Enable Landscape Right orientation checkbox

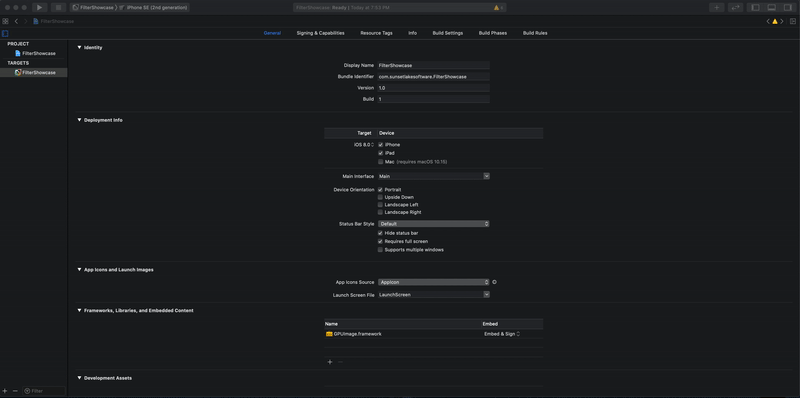tap(380, 212)
